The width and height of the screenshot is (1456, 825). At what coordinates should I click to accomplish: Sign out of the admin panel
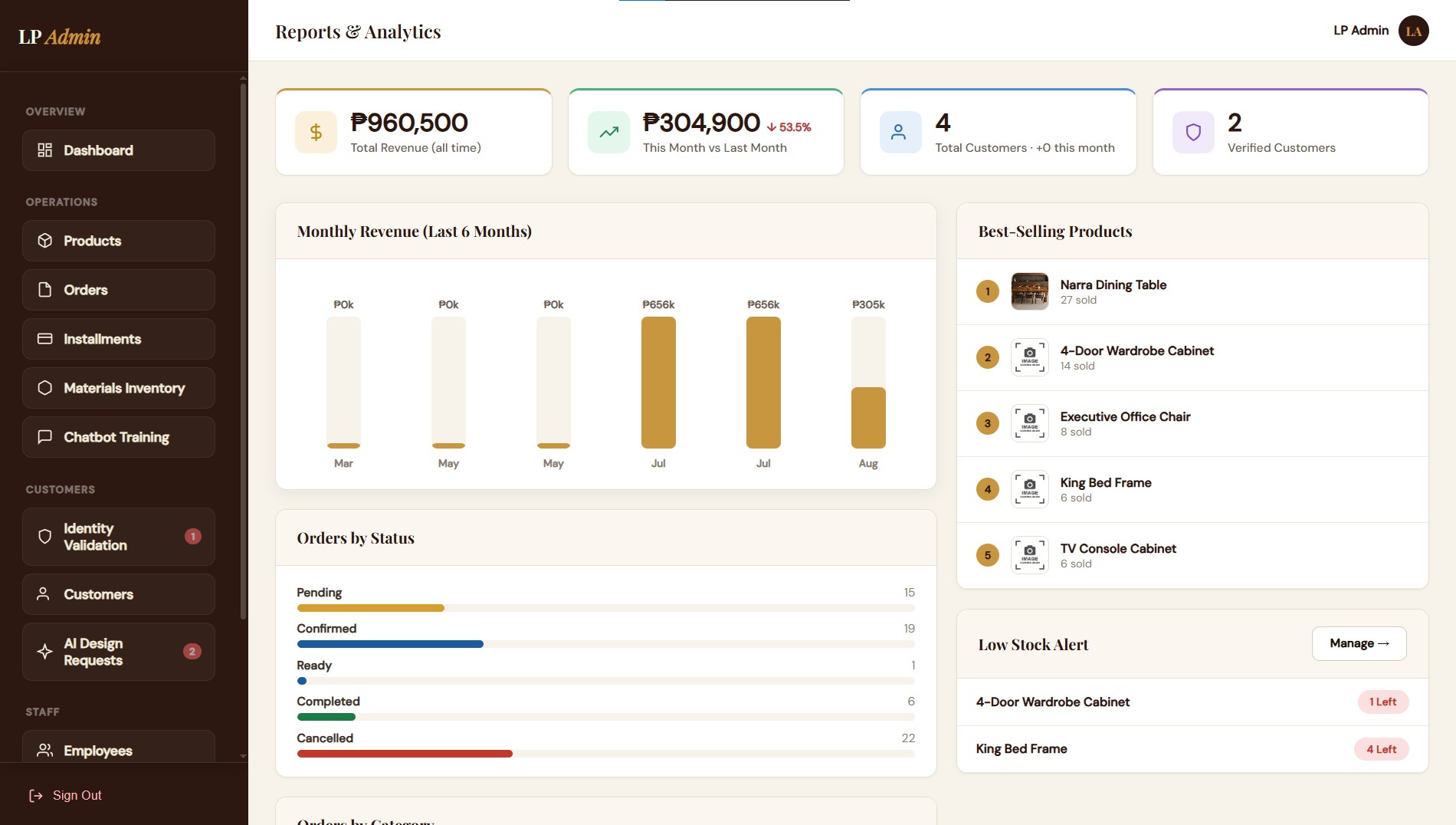click(x=65, y=796)
